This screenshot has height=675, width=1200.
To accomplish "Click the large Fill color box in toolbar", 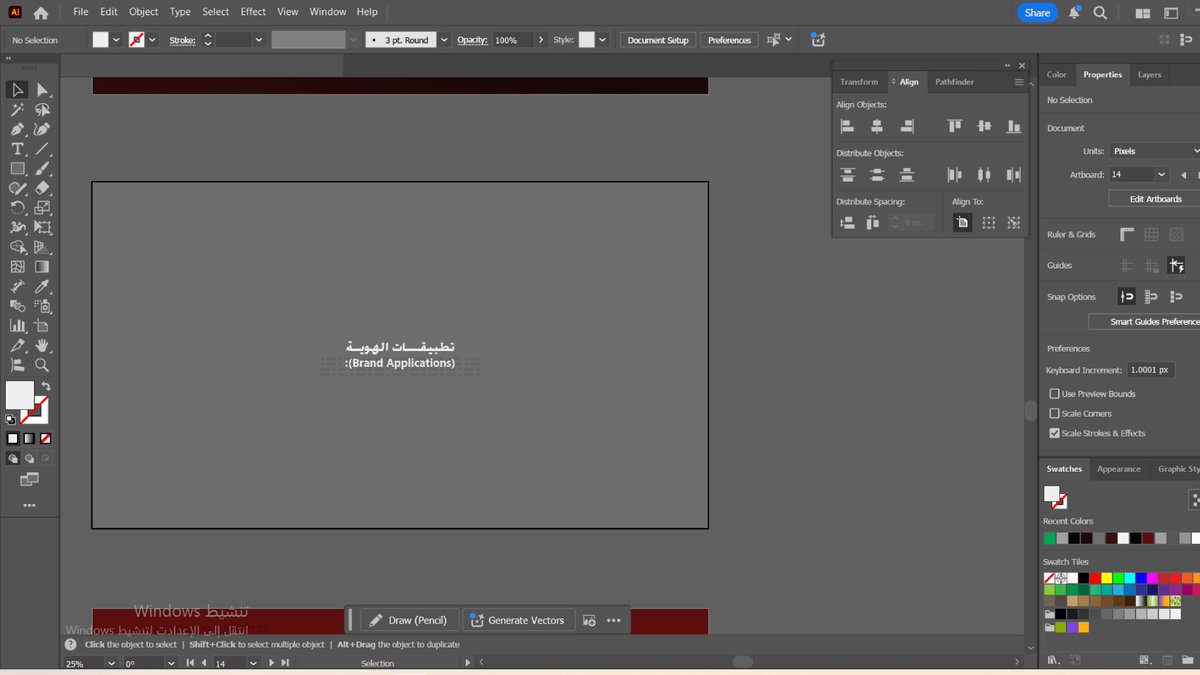I will click(x=20, y=395).
